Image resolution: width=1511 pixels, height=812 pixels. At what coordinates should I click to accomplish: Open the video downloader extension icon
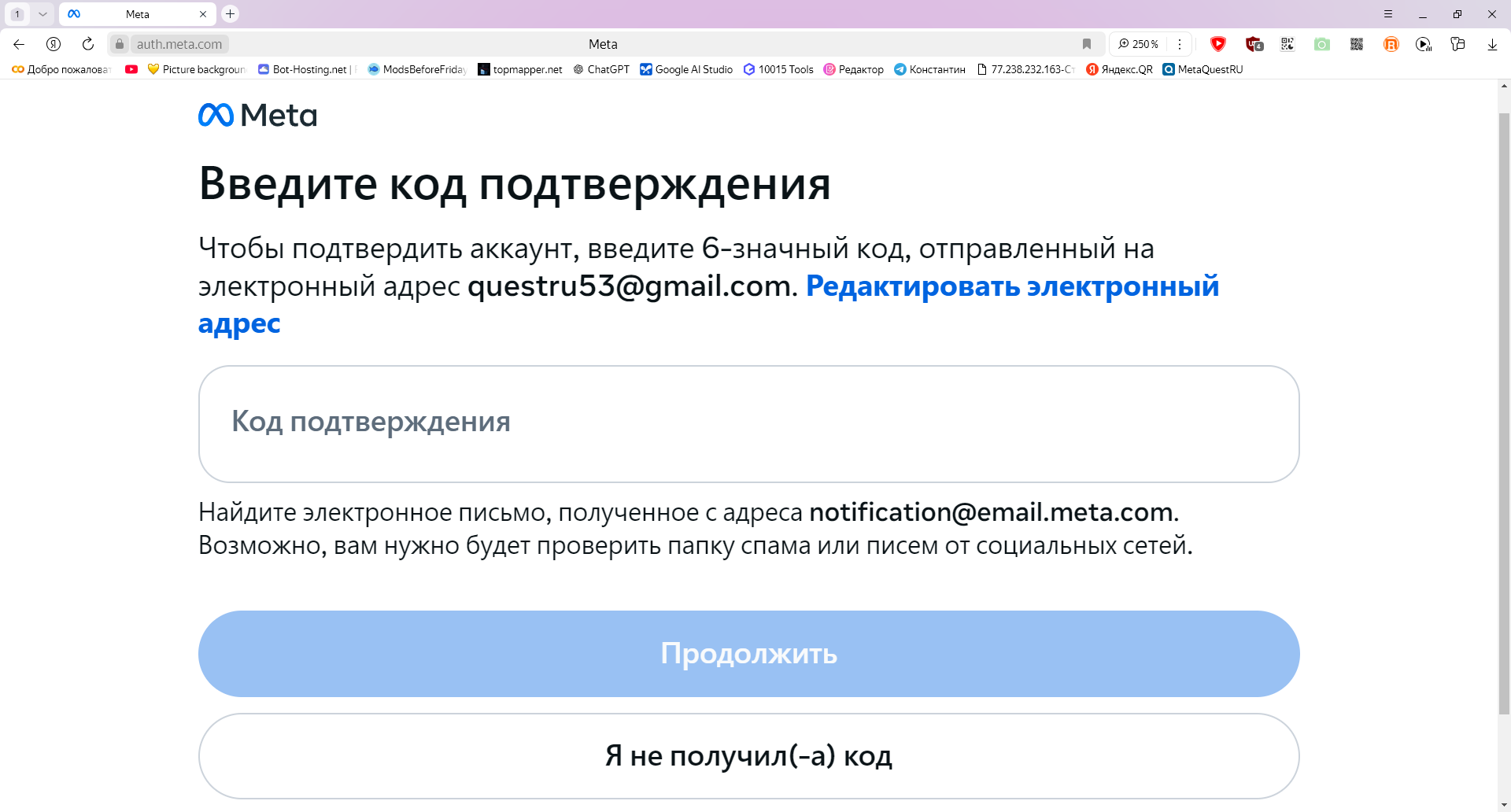(1424, 44)
